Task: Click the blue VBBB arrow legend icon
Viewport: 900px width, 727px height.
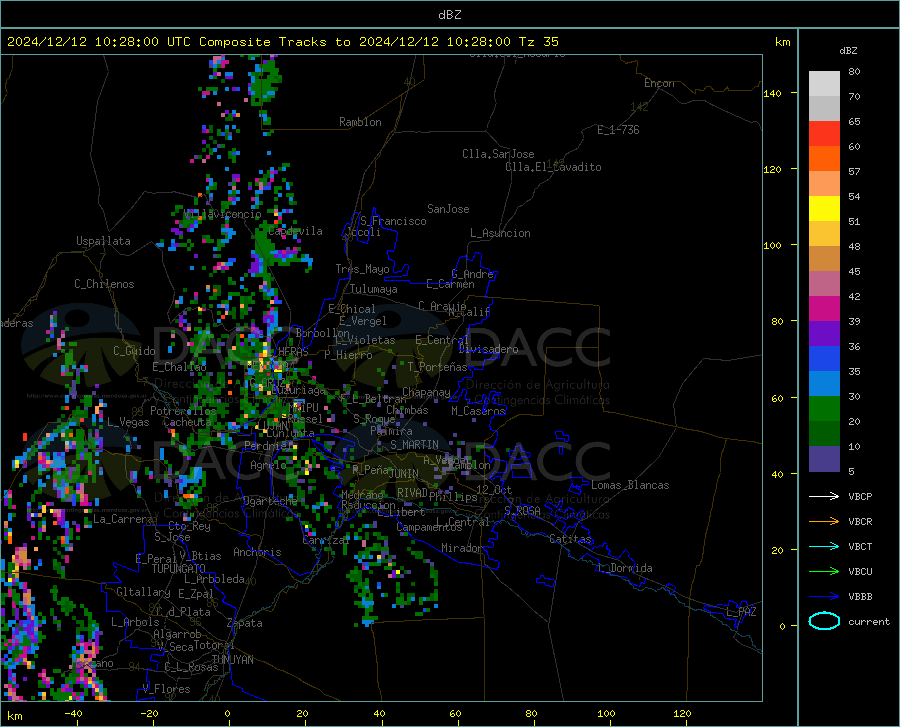Action: click(824, 596)
